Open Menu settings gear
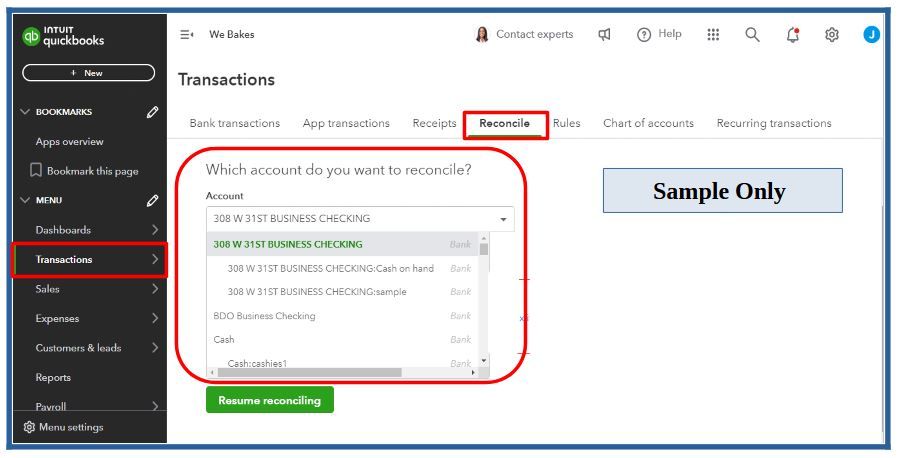This screenshot has height=458, width=898. tap(29, 427)
